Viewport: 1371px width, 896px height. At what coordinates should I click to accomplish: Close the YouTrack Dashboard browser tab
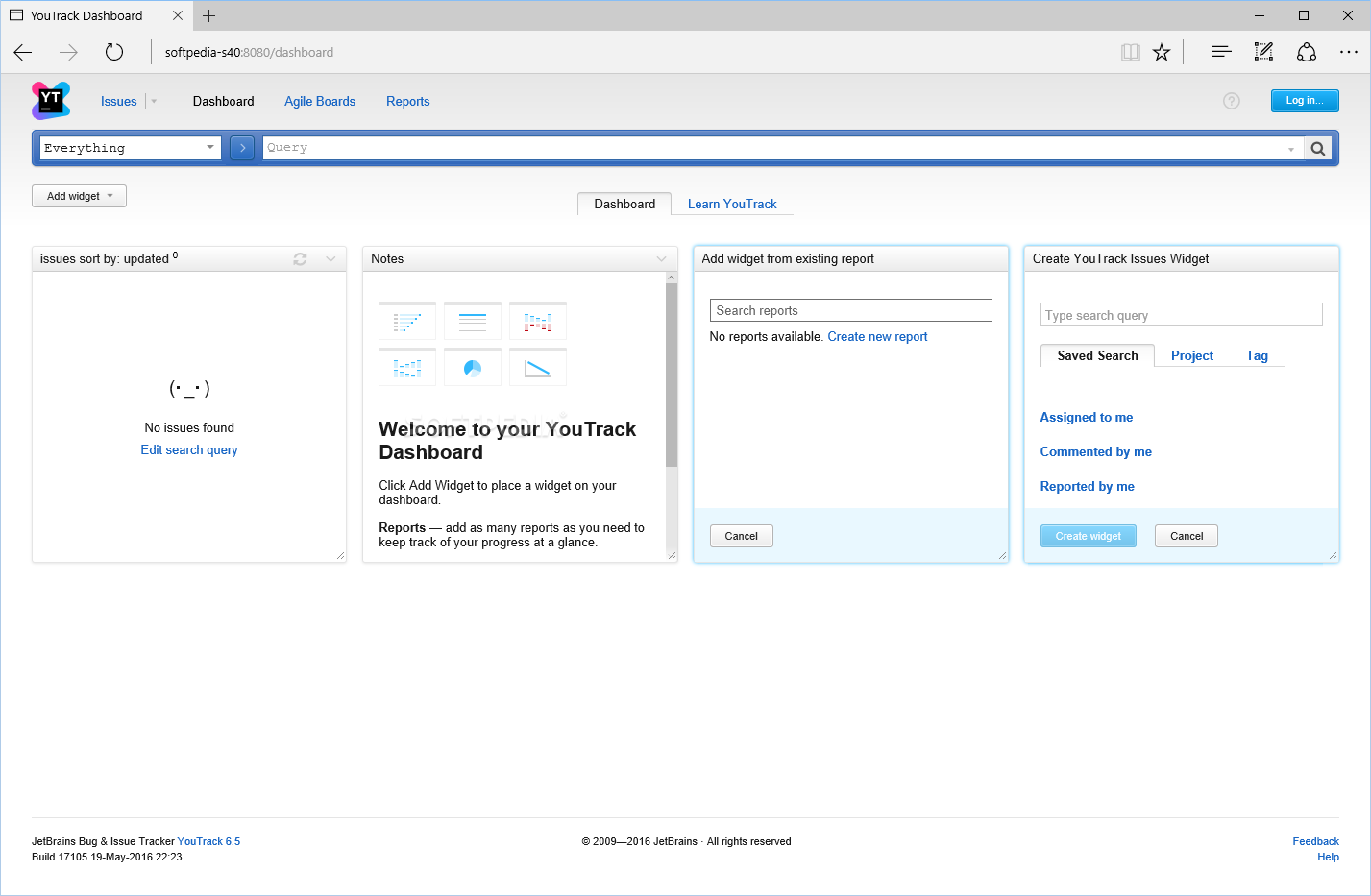click(178, 15)
